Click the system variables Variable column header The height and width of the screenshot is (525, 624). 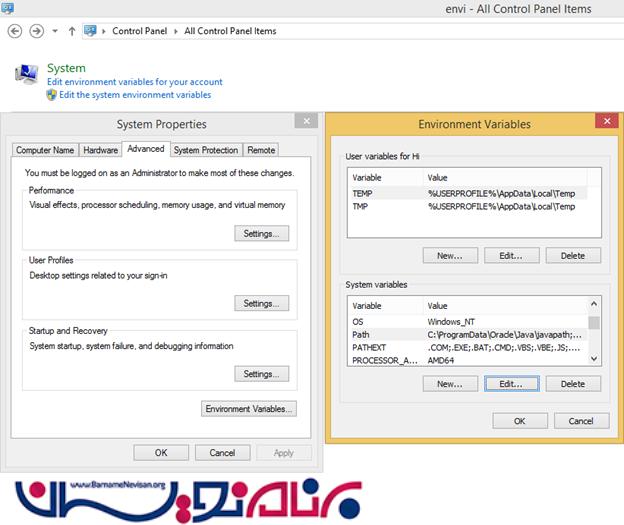[385, 306]
